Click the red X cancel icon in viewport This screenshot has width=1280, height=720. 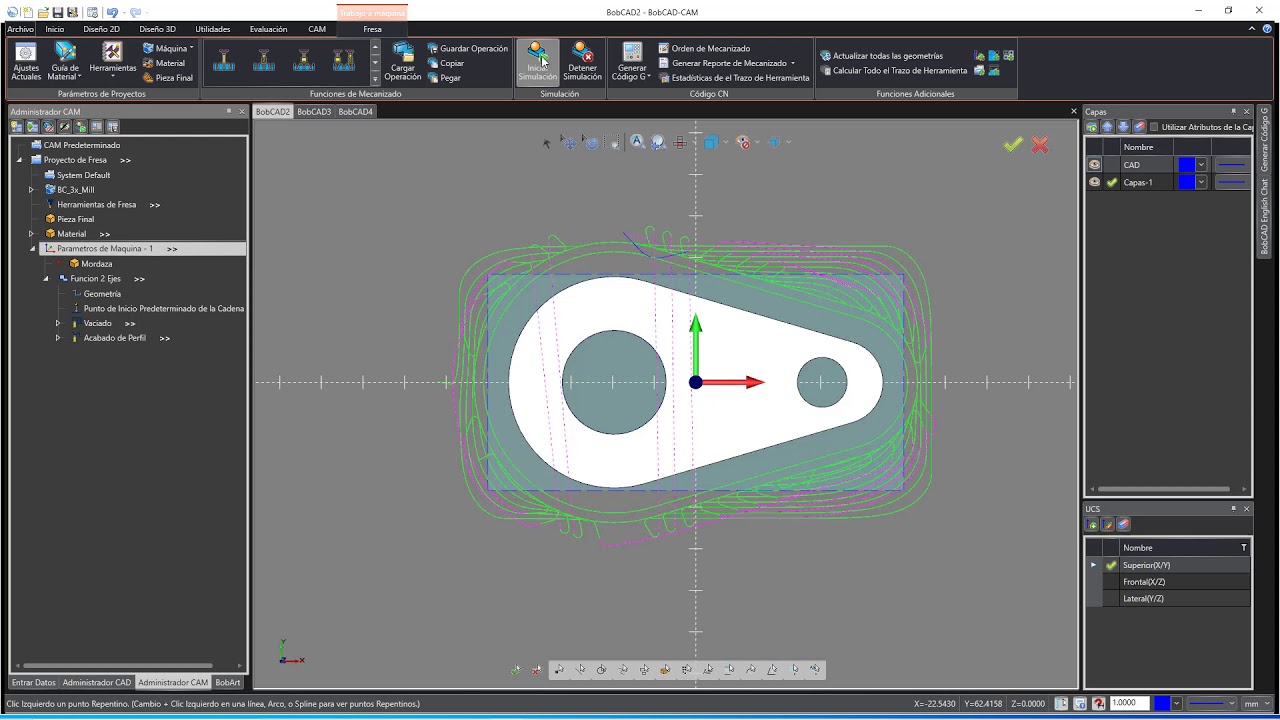[1040, 145]
